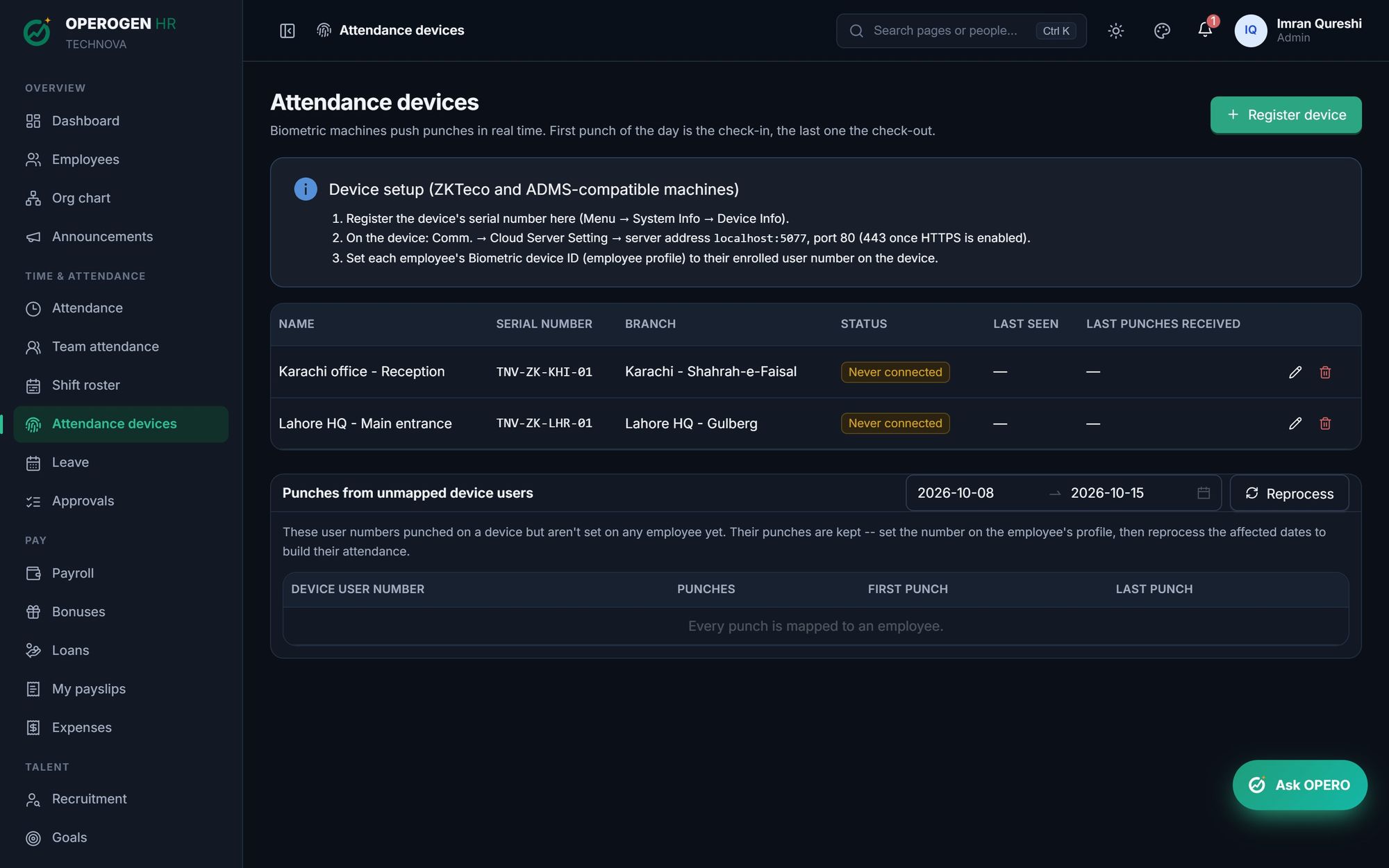Click serial number TNV-ZK-LHR-01
Image resolution: width=1389 pixels, height=868 pixels.
544,424
